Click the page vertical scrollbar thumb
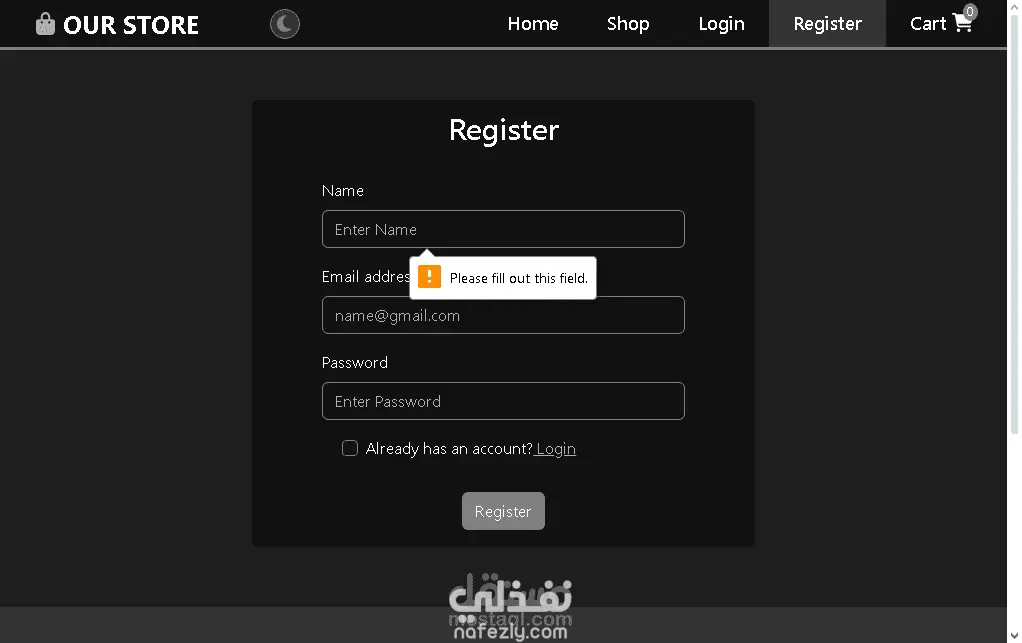 pos(1014,221)
